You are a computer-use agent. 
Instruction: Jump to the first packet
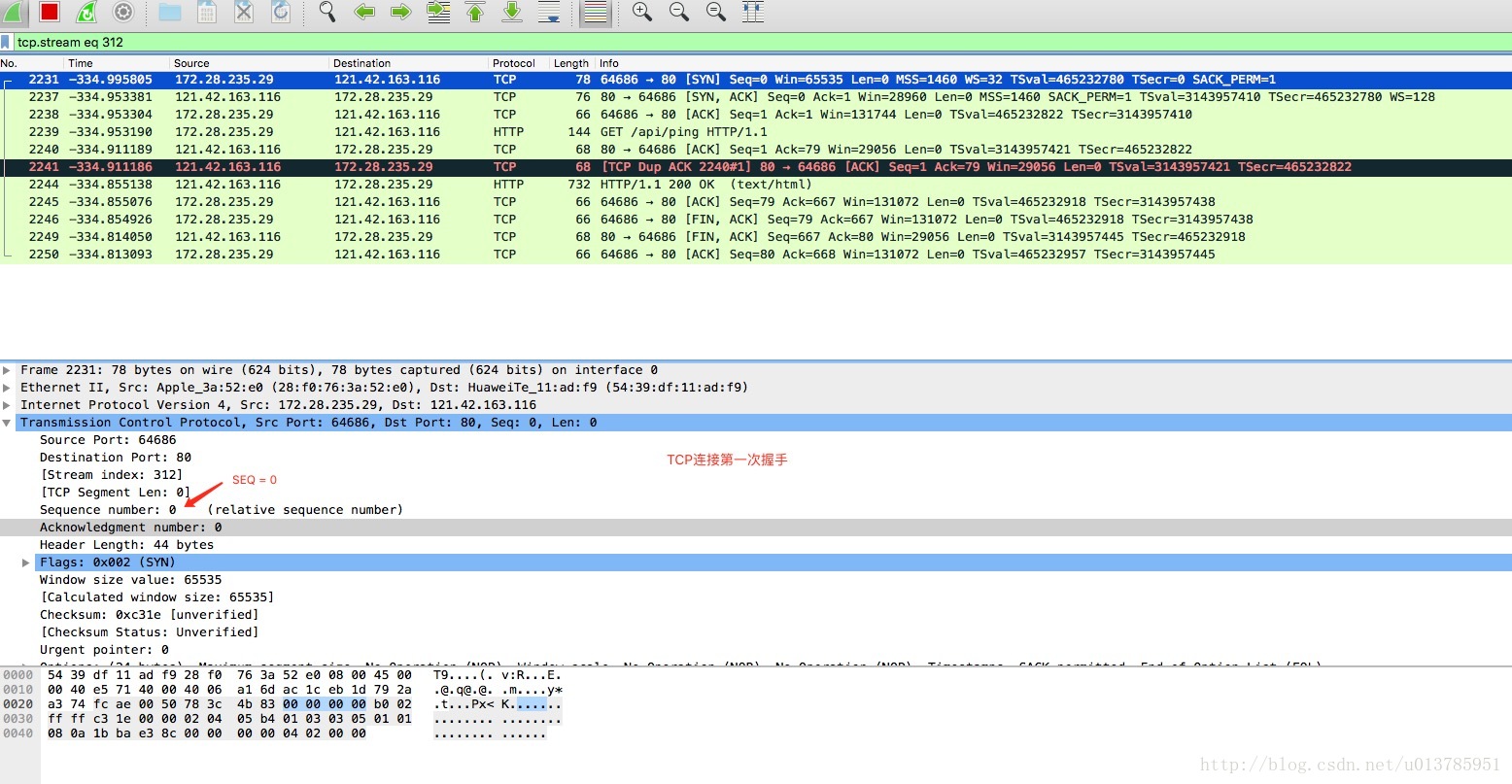pos(475,12)
